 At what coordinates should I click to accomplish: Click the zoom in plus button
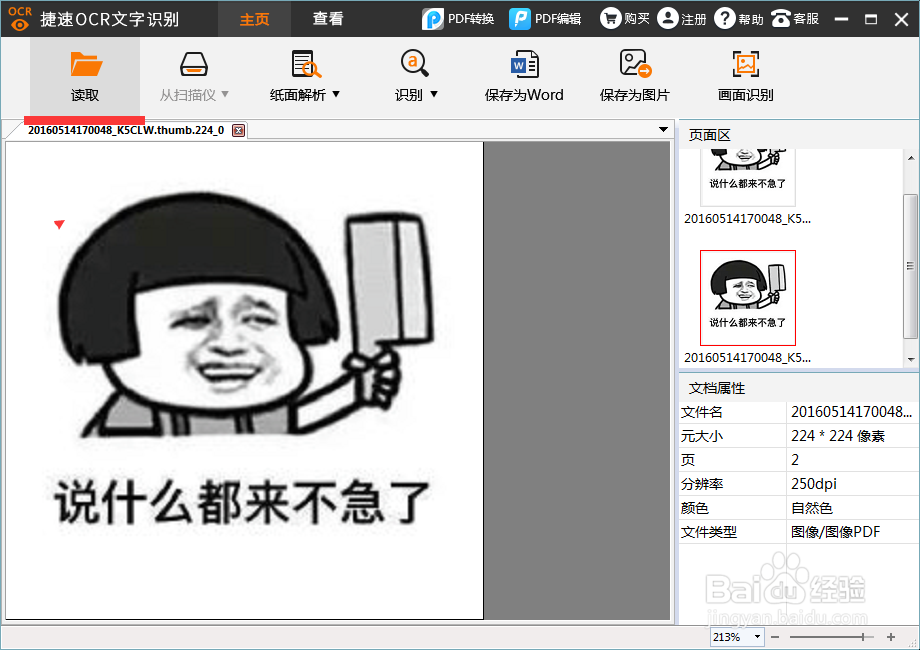[891, 637]
